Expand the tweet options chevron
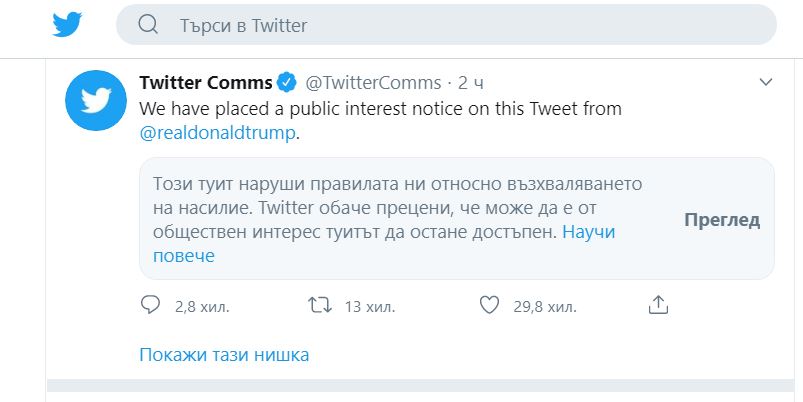Image resolution: width=803 pixels, height=402 pixels. click(x=766, y=82)
